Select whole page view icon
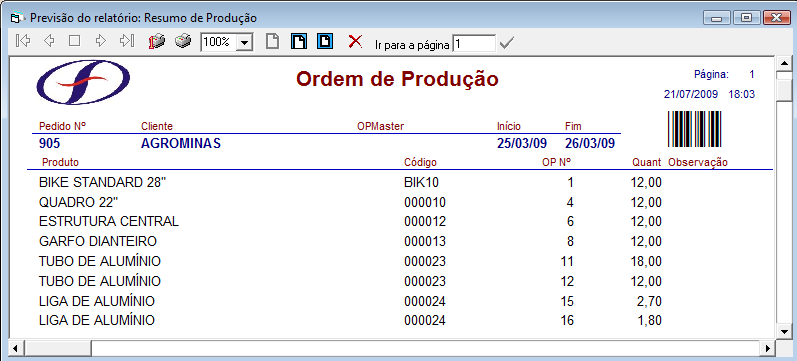 (273, 41)
